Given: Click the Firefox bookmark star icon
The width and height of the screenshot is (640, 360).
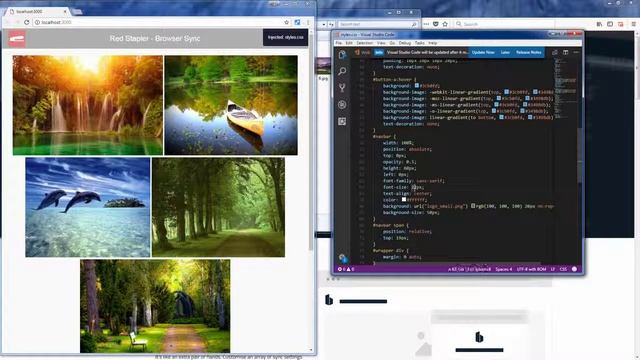Looking at the screenshot, I should (445, 24).
